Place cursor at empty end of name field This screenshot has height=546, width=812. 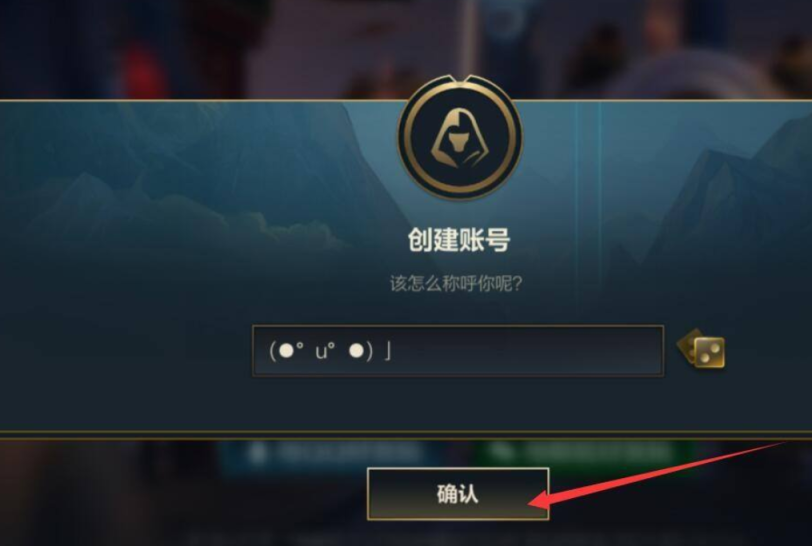tap(528, 351)
